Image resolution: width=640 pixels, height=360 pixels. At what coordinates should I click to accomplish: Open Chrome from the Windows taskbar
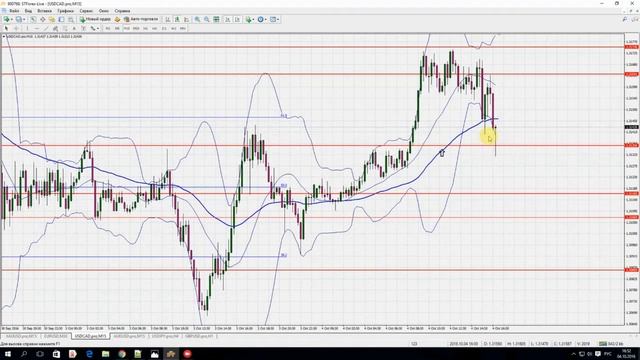coord(122,354)
